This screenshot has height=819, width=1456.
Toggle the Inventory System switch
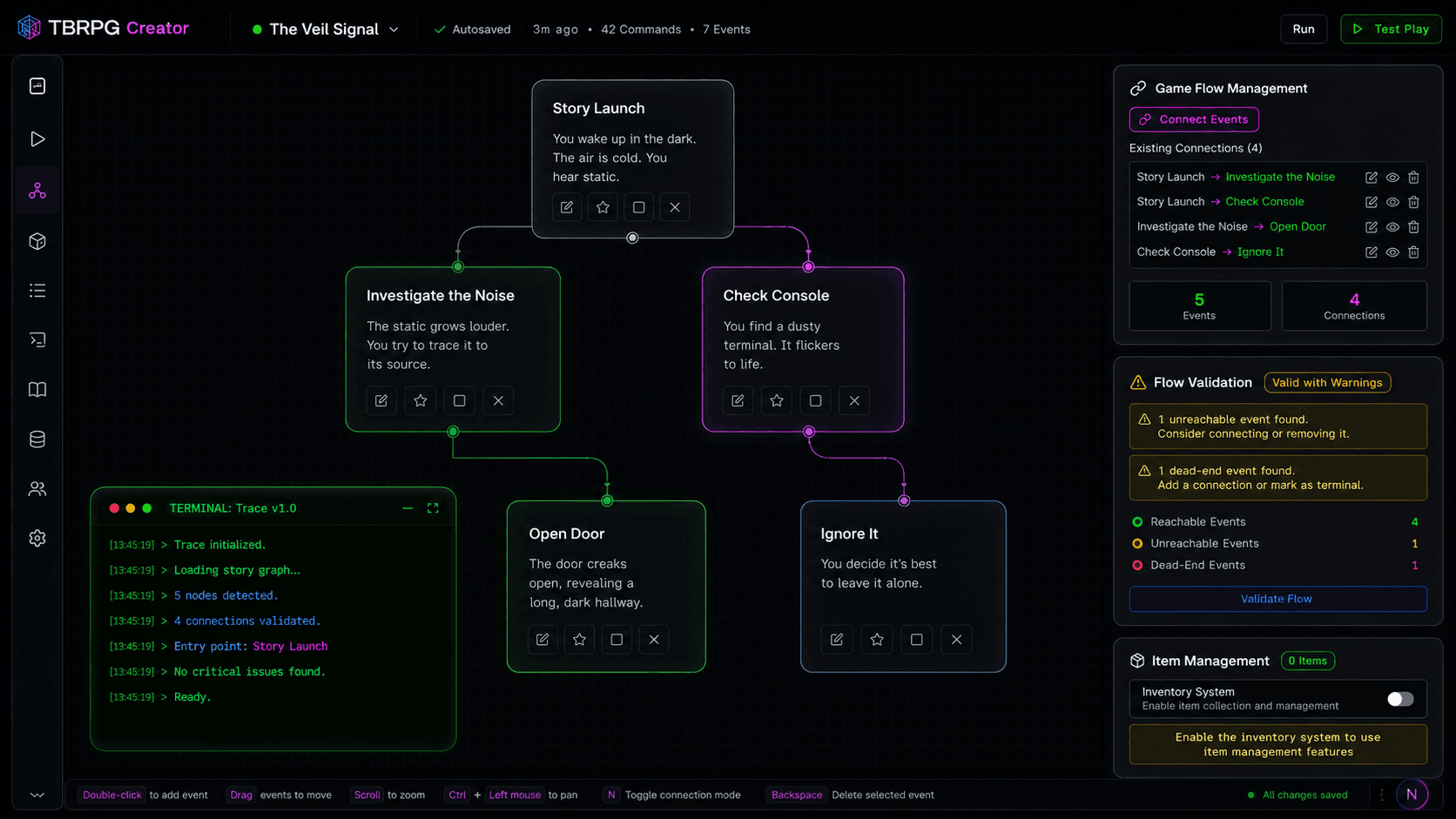(1400, 699)
